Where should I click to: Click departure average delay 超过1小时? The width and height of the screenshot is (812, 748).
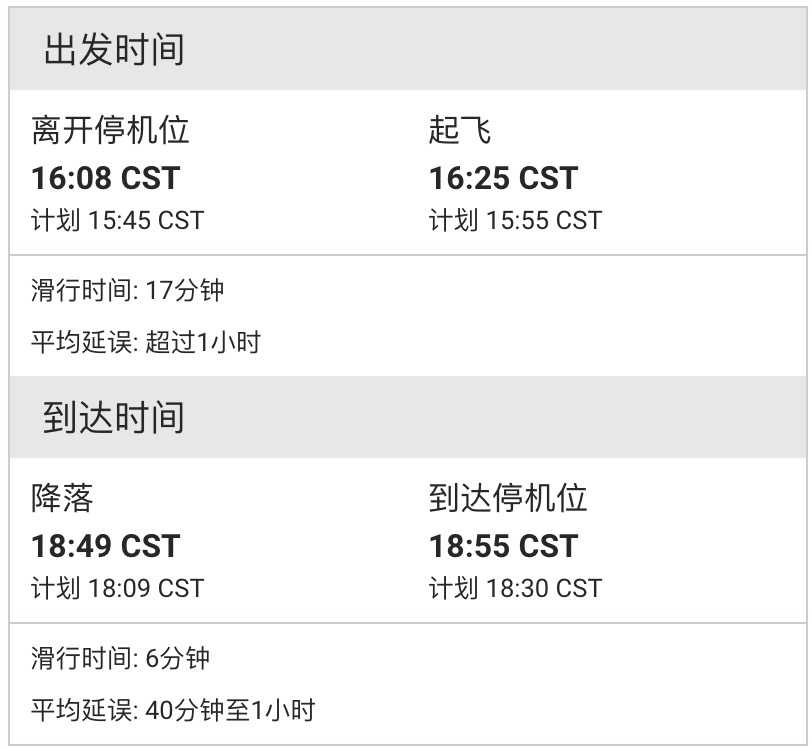pos(203,342)
